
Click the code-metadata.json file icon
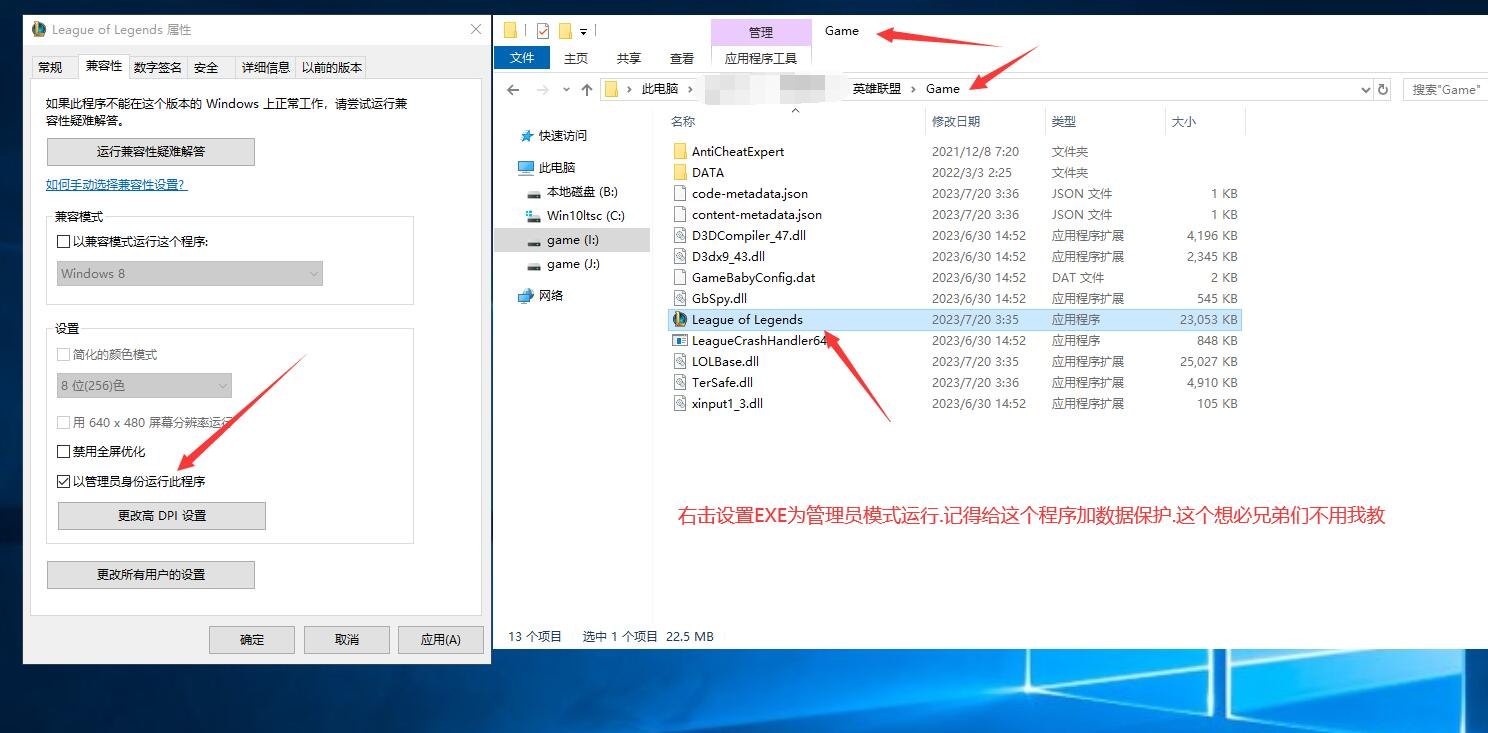click(x=680, y=193)
